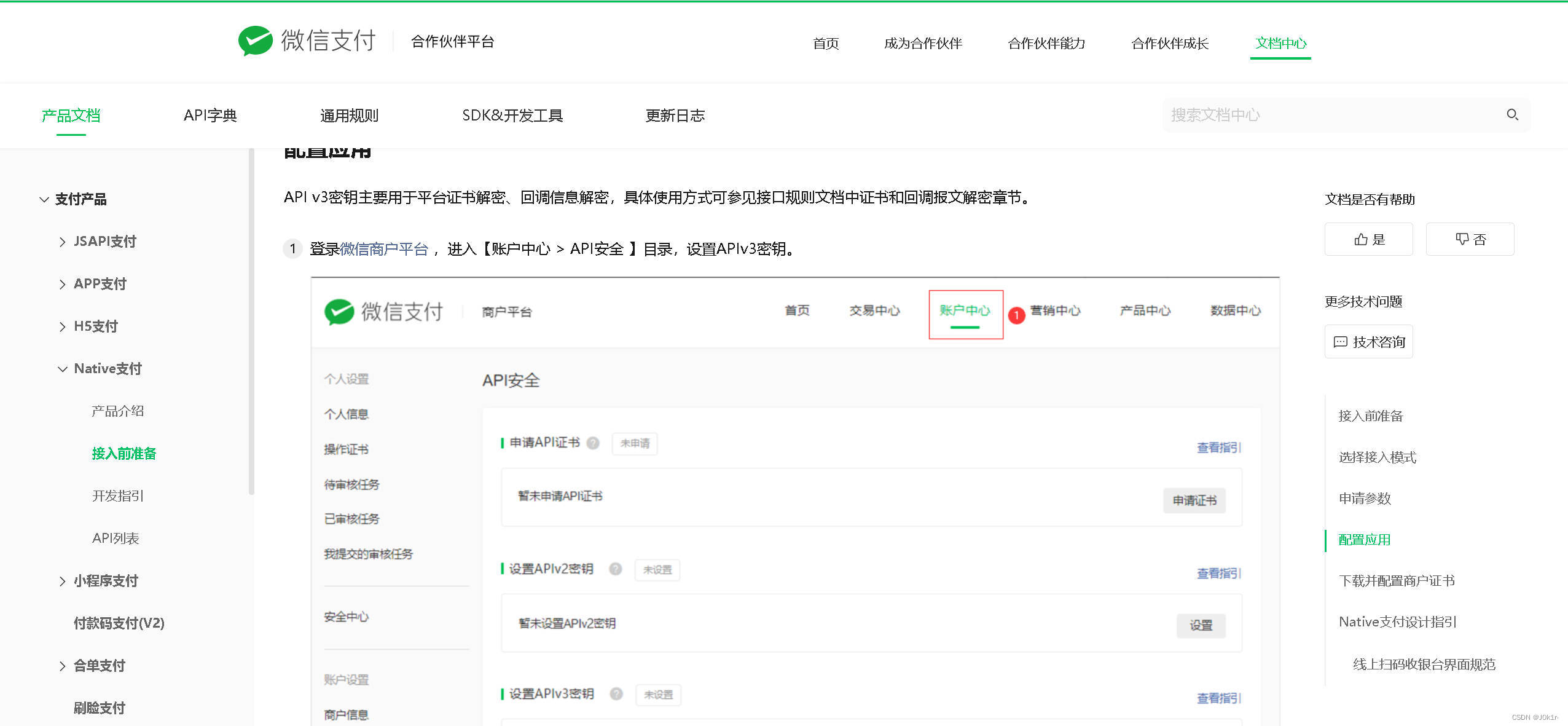The height and width of the screenshot is (726, 1568).
Task: Click the thumbs-down 否 button
Action: [1470, 239]
